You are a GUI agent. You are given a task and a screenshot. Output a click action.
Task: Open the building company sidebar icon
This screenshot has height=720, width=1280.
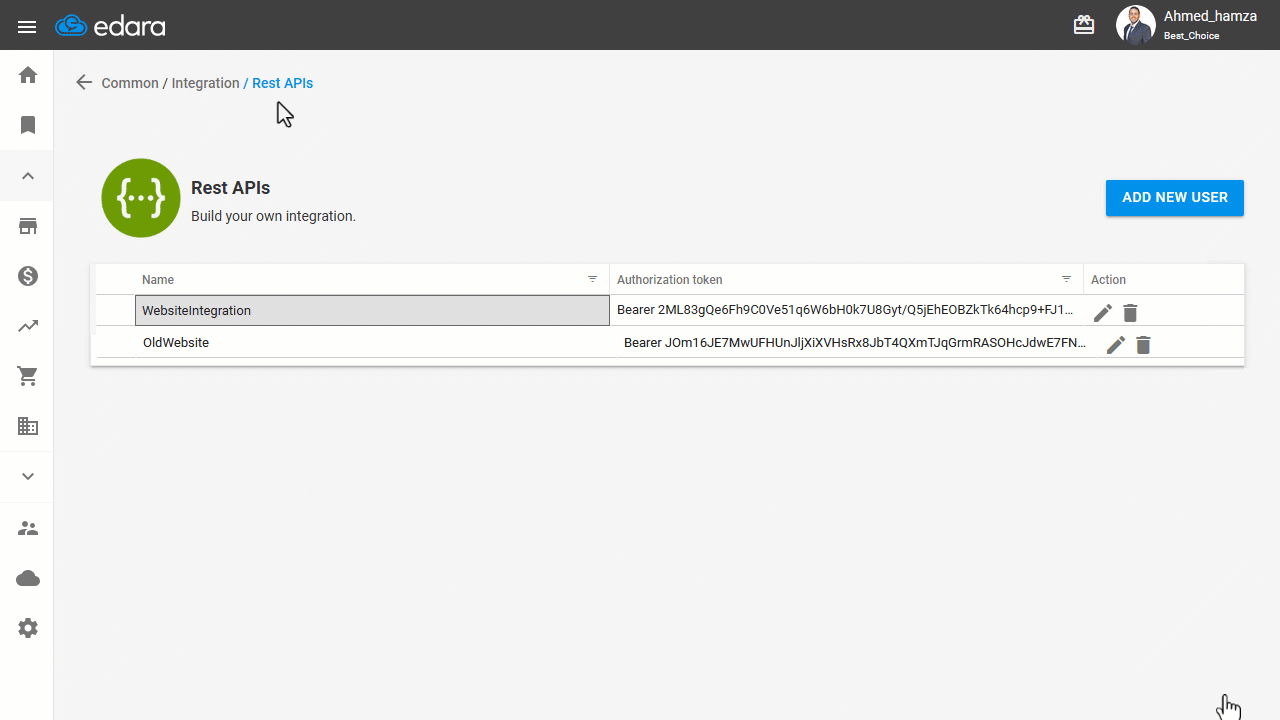tap(28, 427)
